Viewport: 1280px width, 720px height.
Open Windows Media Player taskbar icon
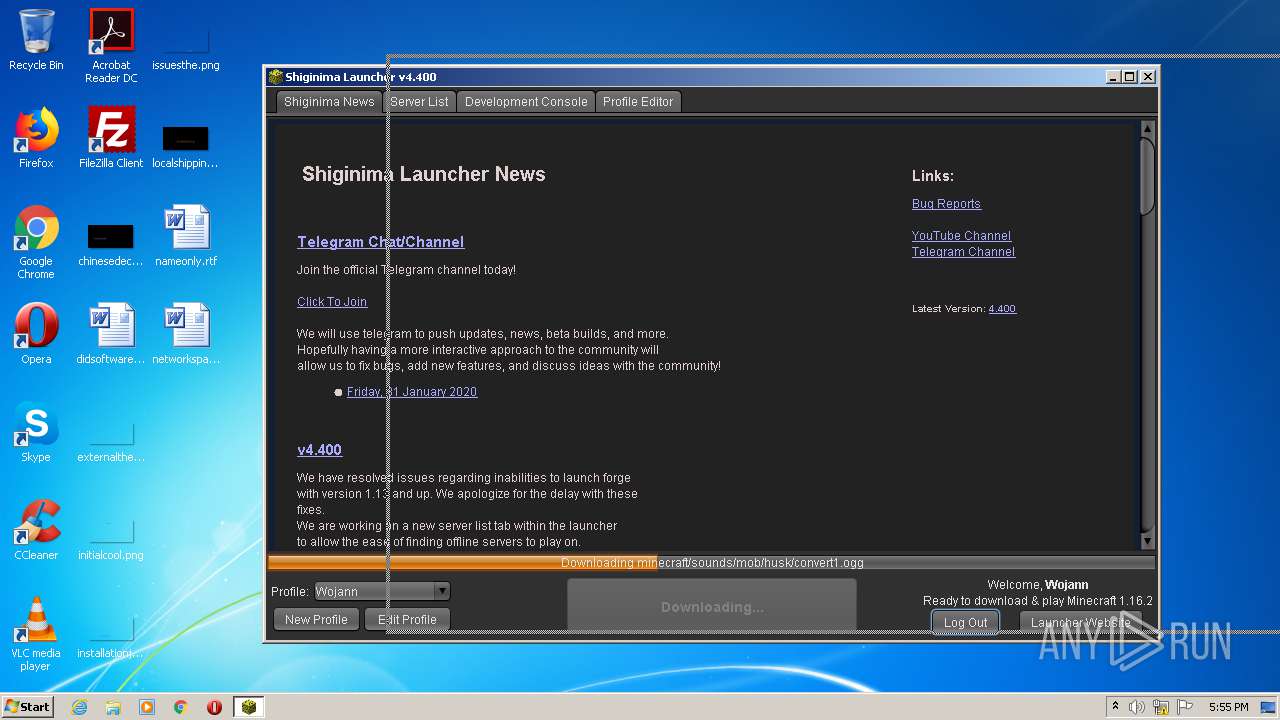pos(147,707)
